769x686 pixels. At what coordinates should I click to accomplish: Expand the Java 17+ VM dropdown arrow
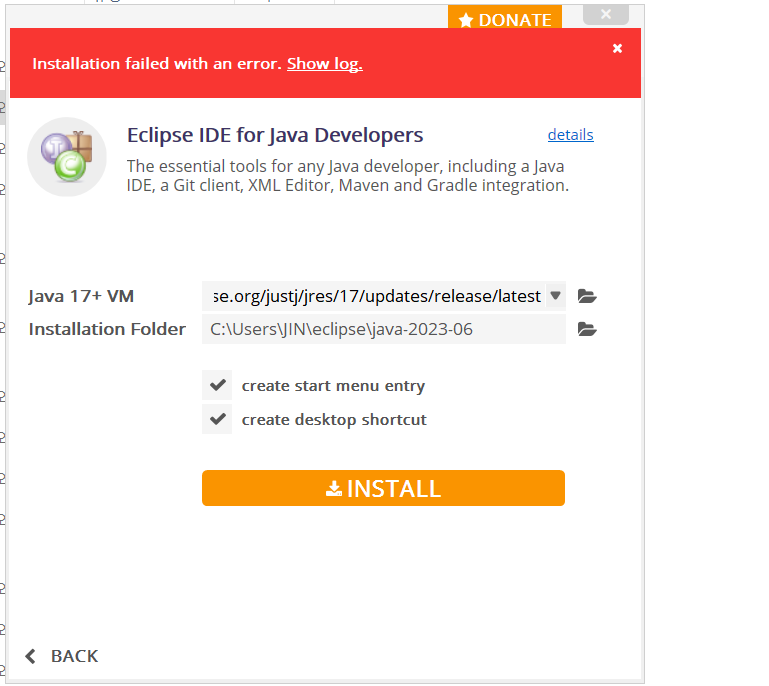point(555,296)
